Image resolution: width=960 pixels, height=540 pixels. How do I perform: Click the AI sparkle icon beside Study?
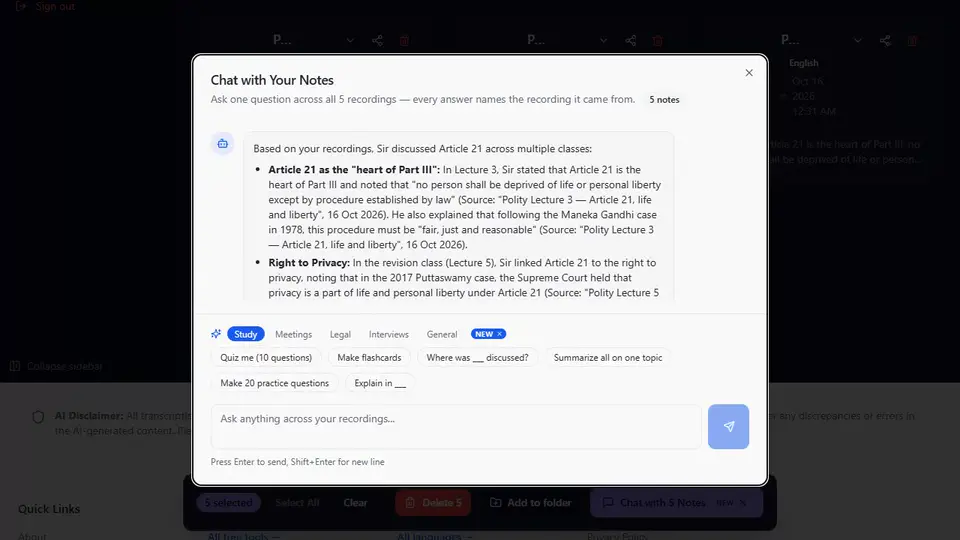[x=216, y=334]
